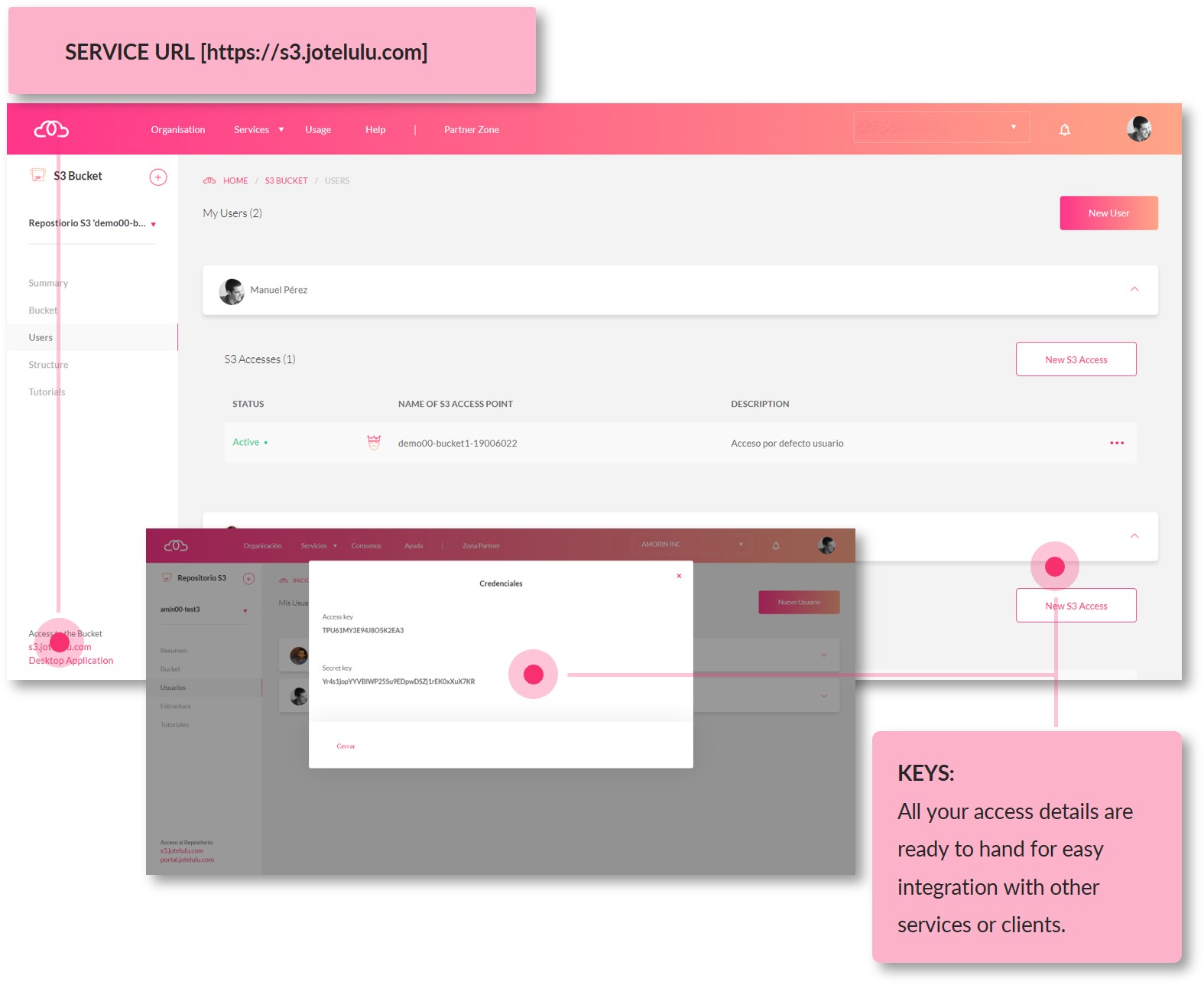This screenshot has height=985, width=1204.
Task: Open Zona Partner in the Spanish window
Action: [x=481, y=545]
